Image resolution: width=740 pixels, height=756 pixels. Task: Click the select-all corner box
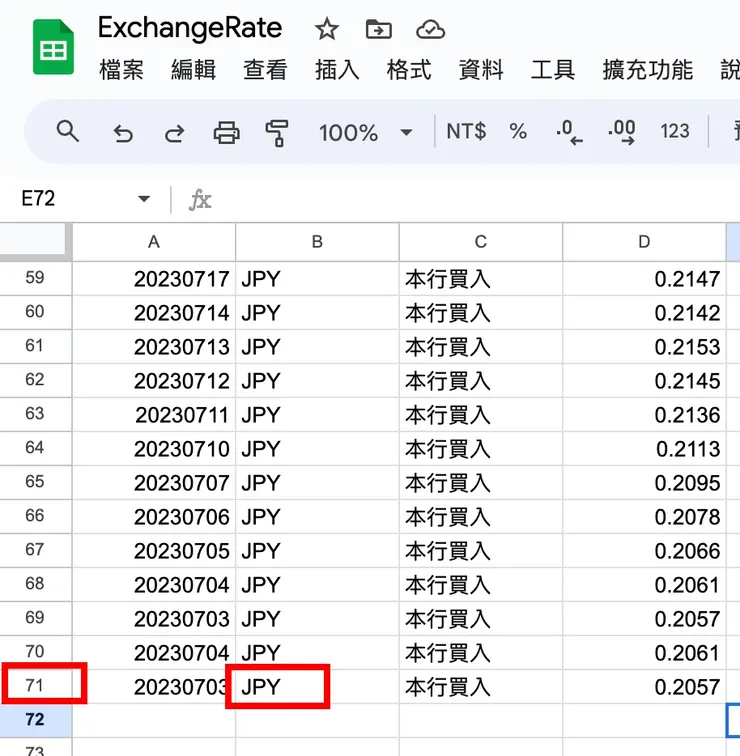click(34, 240)
